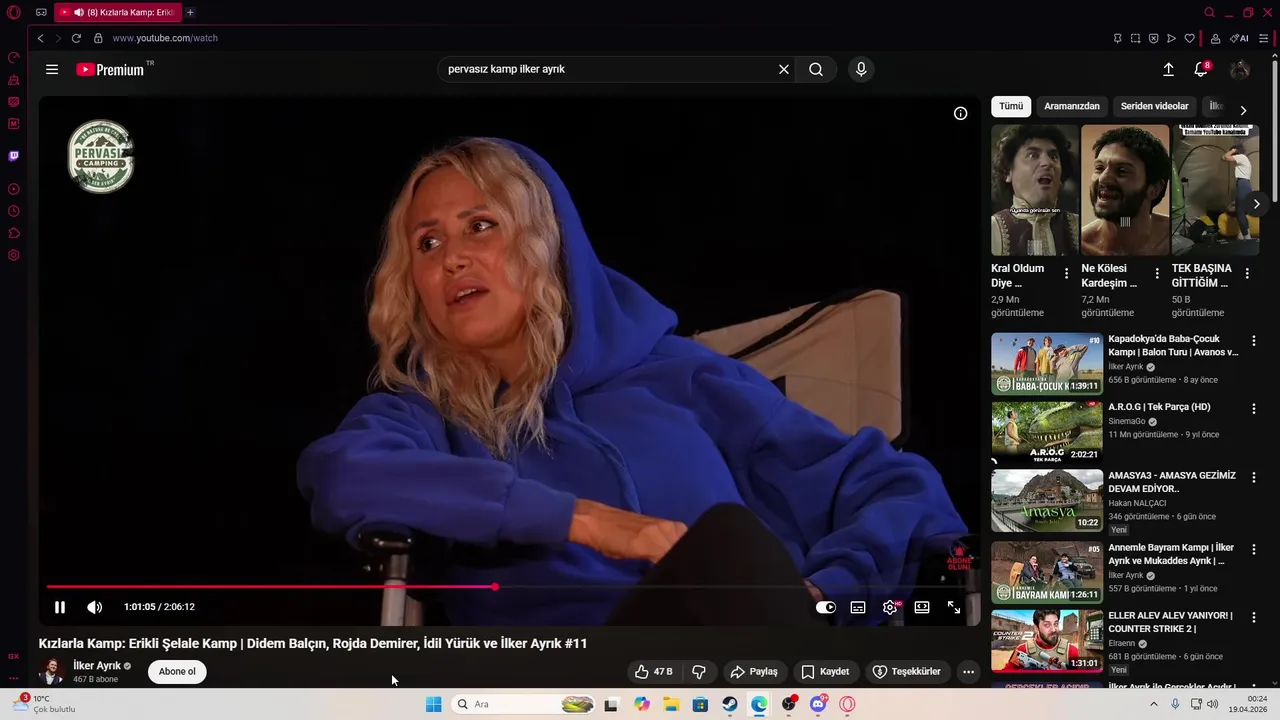Open options for Ne Kölesi Kardeşim short
This screenshot has height=720, width=1280.
1157,273
